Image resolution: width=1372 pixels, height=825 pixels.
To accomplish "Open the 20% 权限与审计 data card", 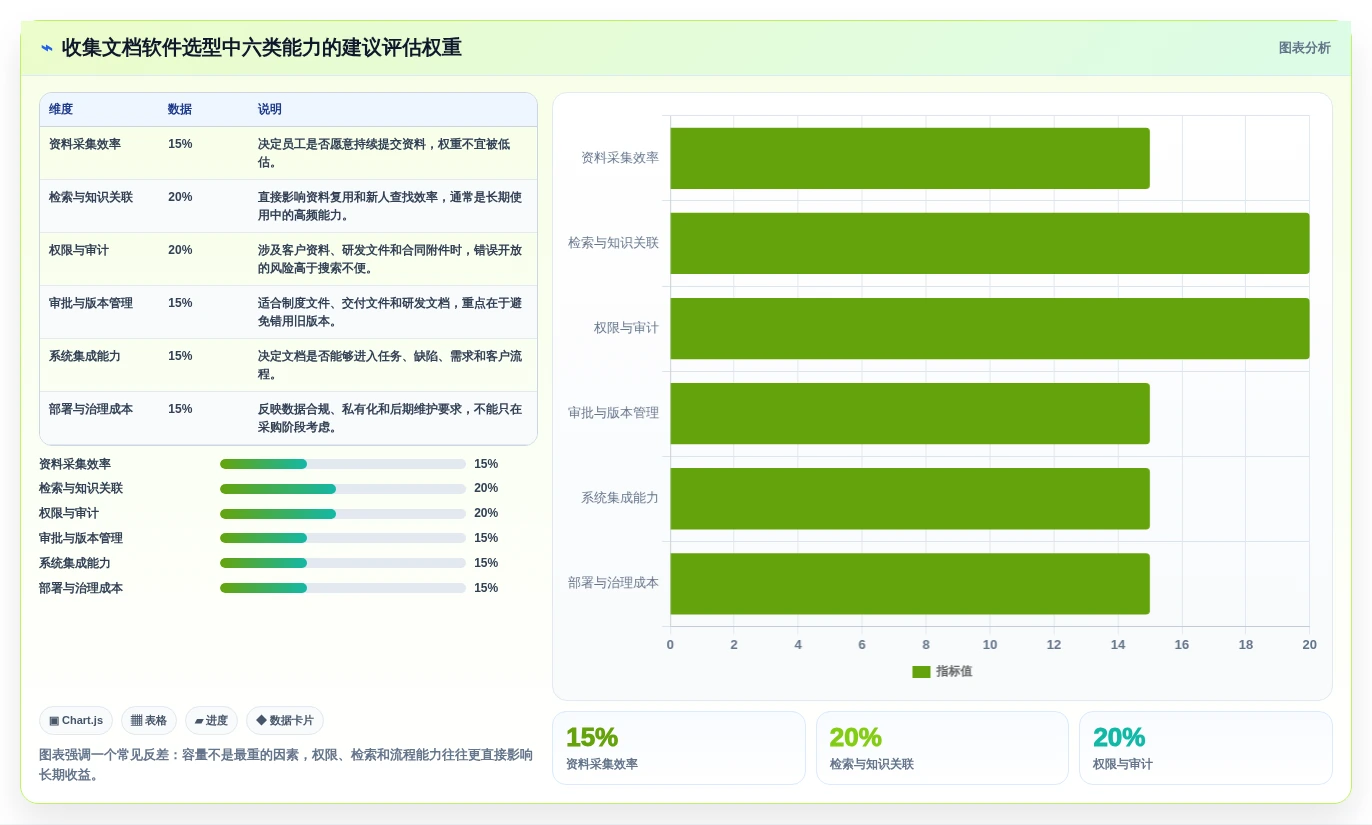I will click(x=1205, y=748).
